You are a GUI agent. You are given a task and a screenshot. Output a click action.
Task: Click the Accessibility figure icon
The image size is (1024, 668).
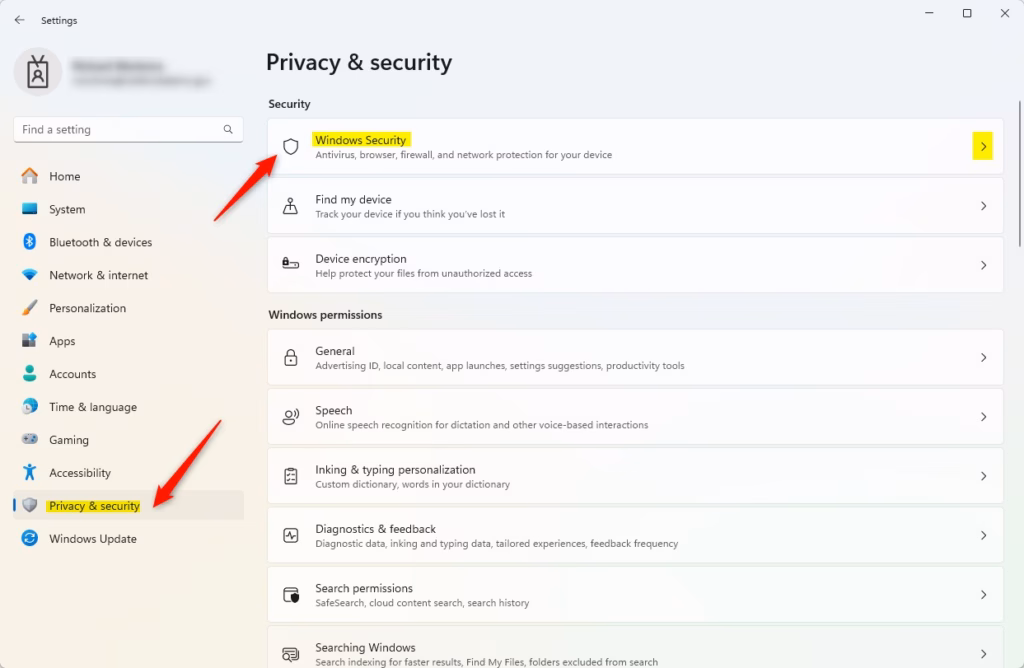(29, 472)
